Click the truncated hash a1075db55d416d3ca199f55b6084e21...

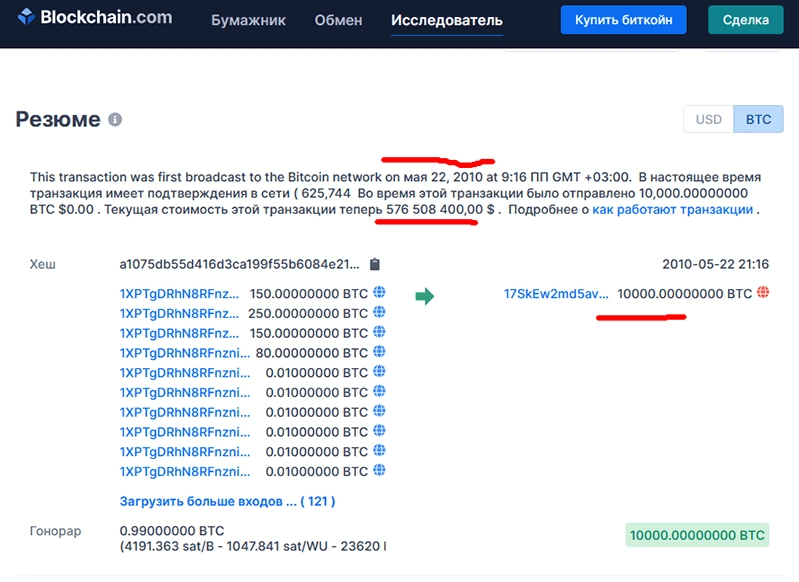point(239,264)
